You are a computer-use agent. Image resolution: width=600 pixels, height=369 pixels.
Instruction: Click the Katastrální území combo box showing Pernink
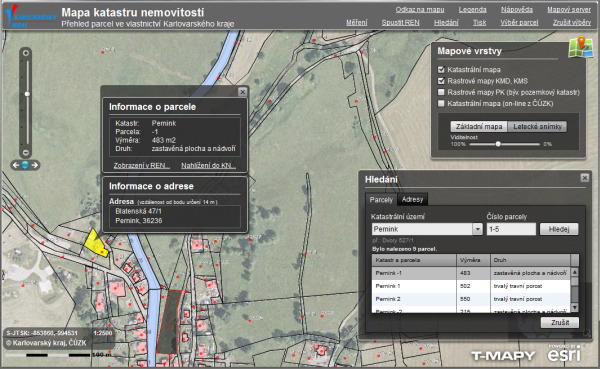coord(427,229)
